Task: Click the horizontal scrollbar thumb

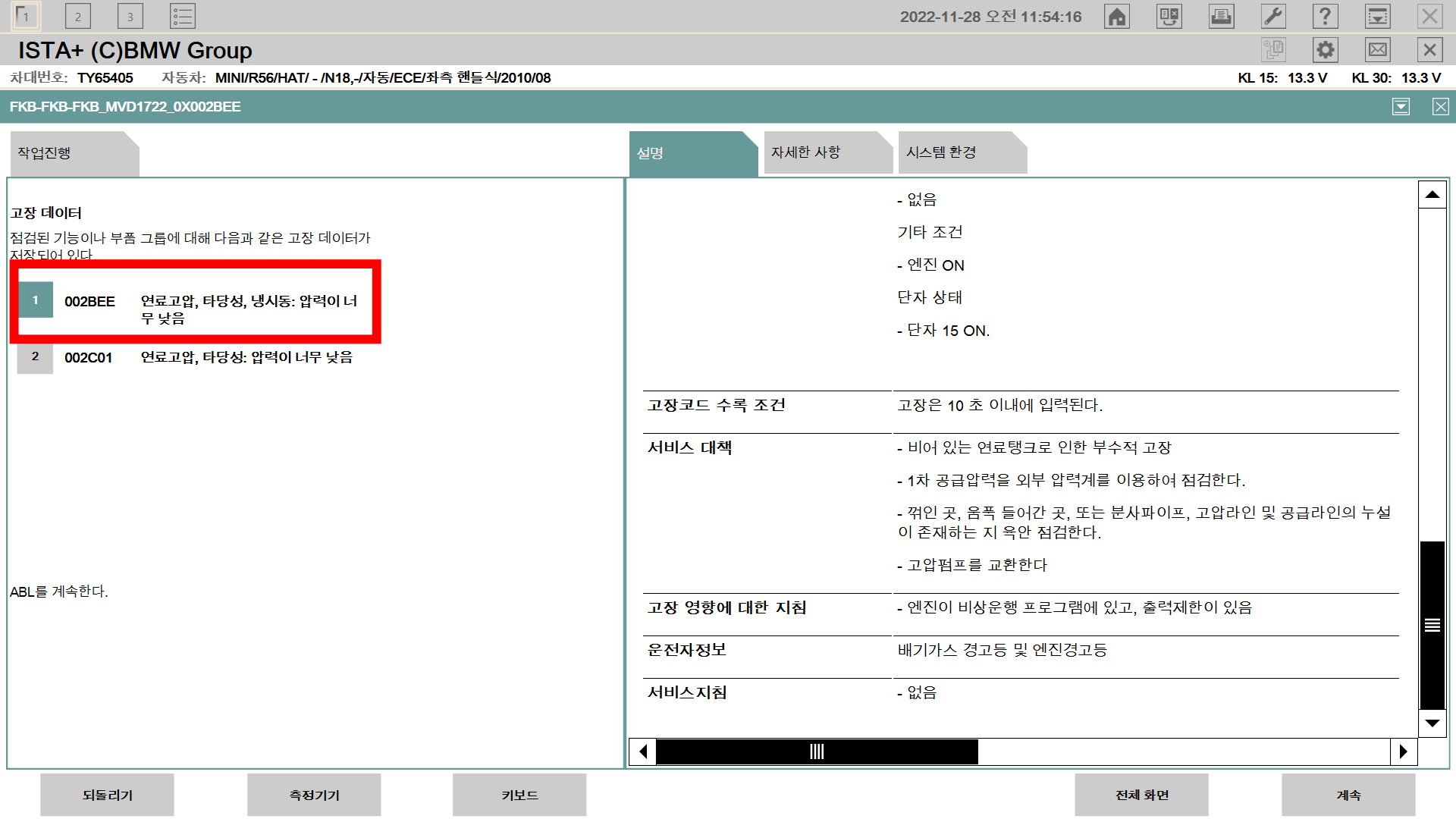Action: pyautogui.click(x=817, y=752)
